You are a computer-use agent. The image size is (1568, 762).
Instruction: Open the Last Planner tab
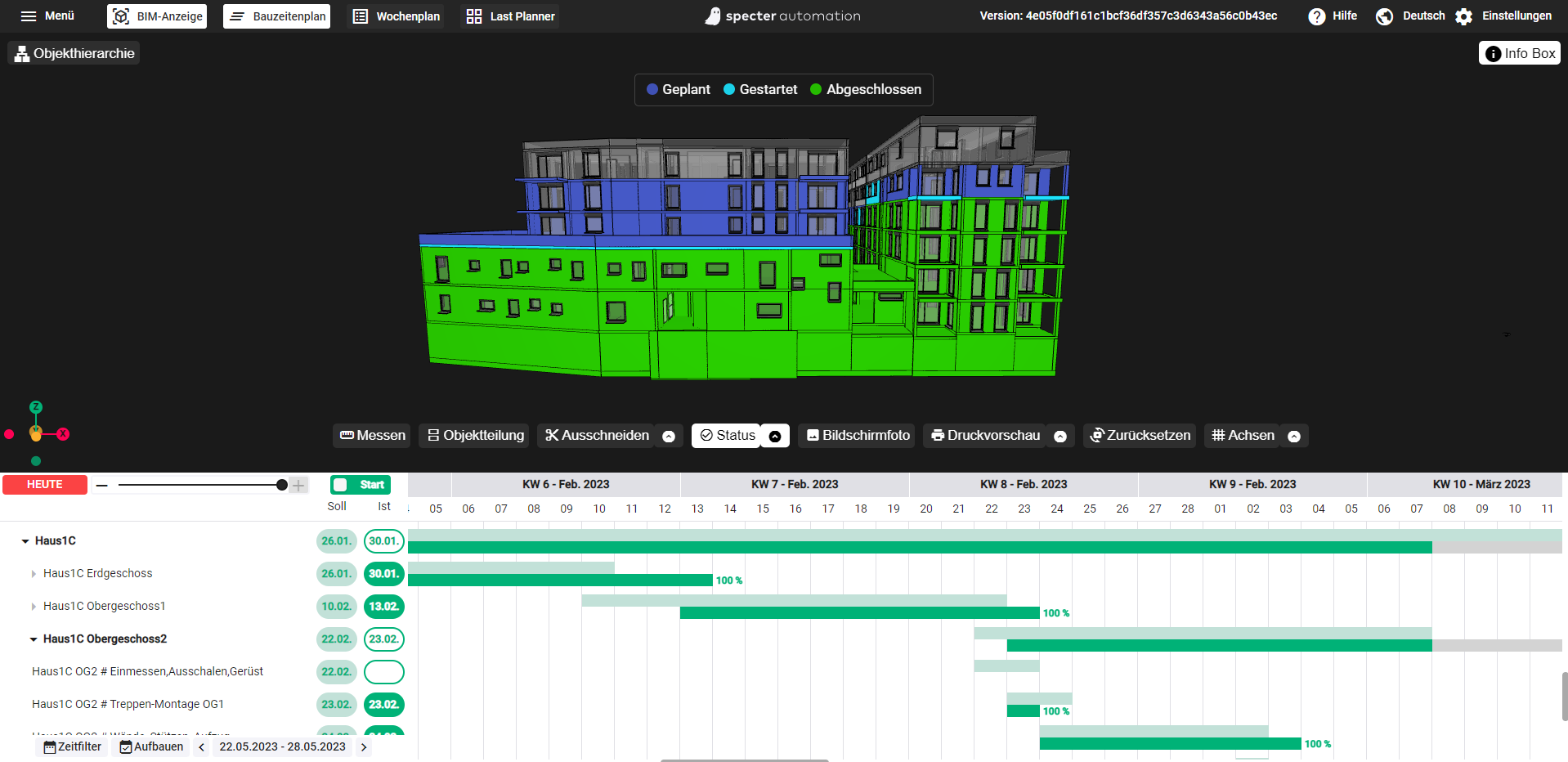pyautogui.click(x=511, y=16)
